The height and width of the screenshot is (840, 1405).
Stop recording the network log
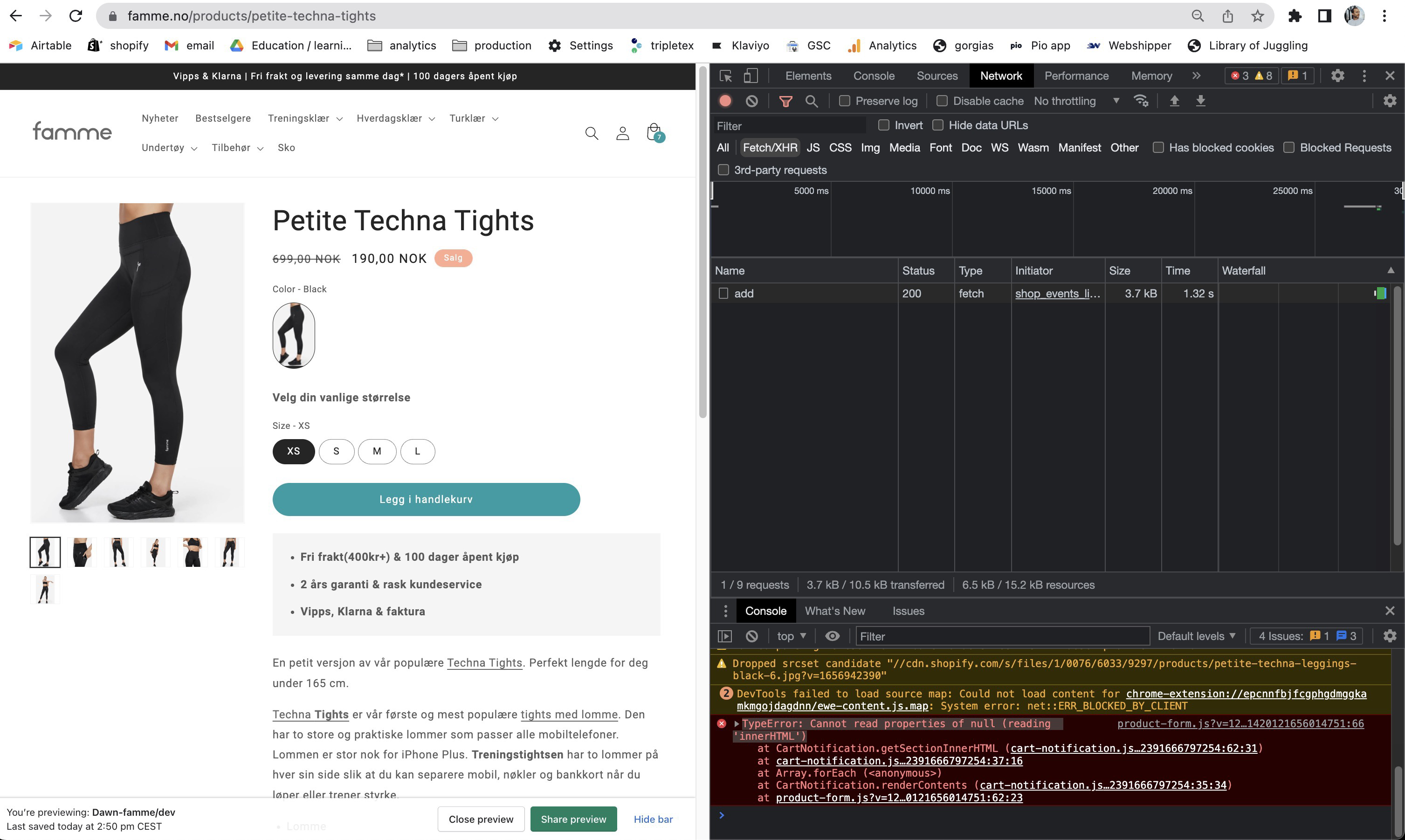click(725, 101)
